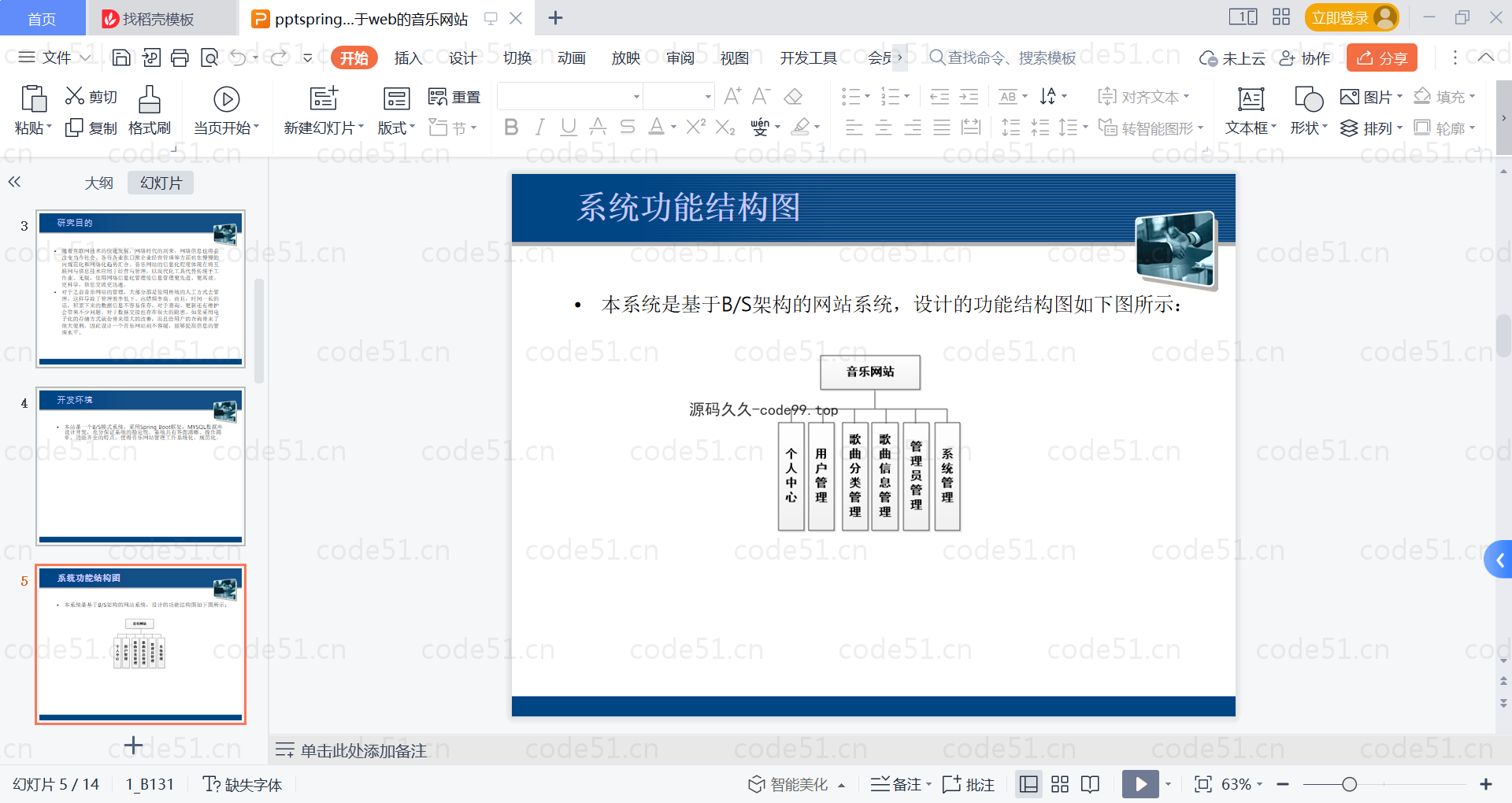Open Shapes 形状 gallery

[1309, 111]
